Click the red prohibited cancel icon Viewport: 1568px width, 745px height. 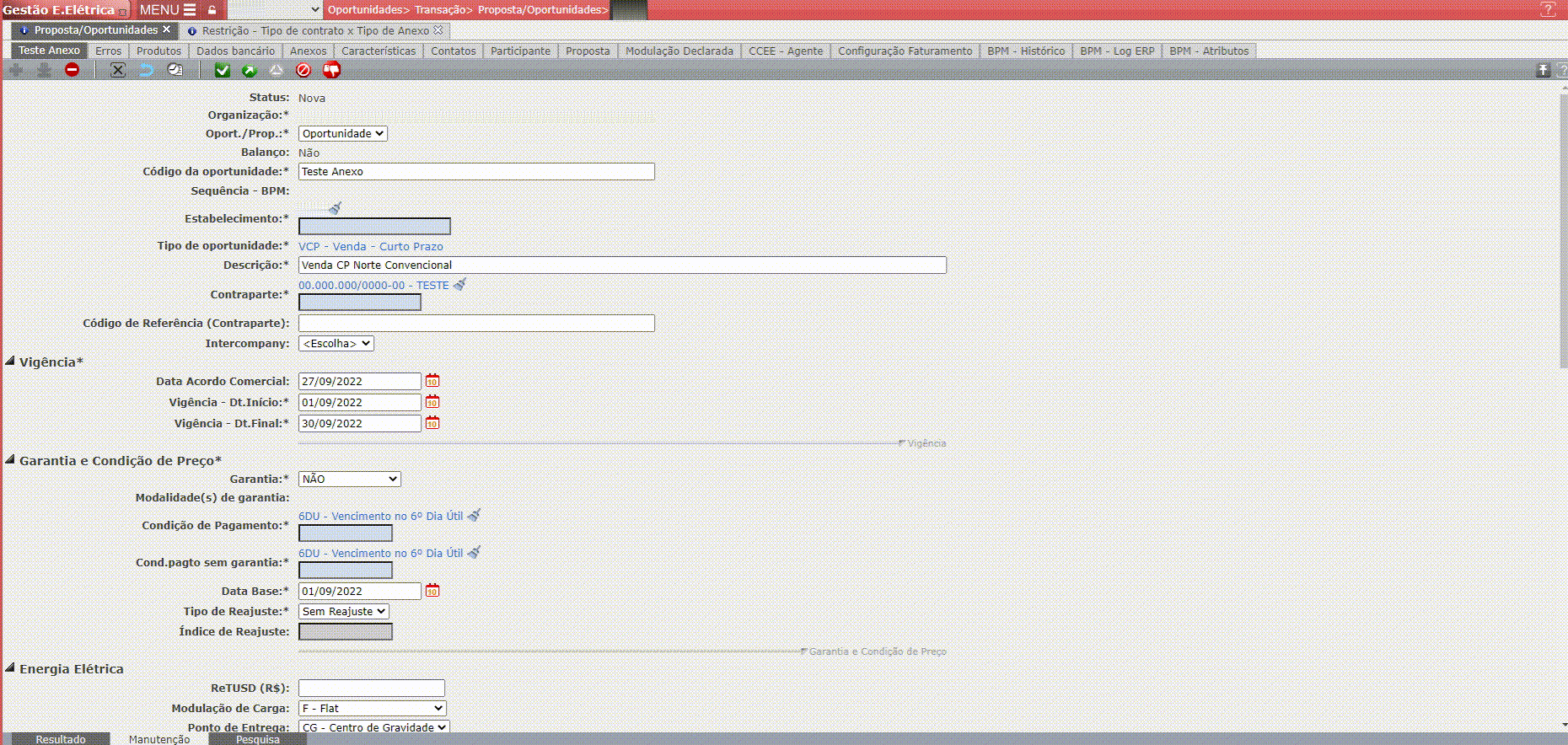(303, 70)
